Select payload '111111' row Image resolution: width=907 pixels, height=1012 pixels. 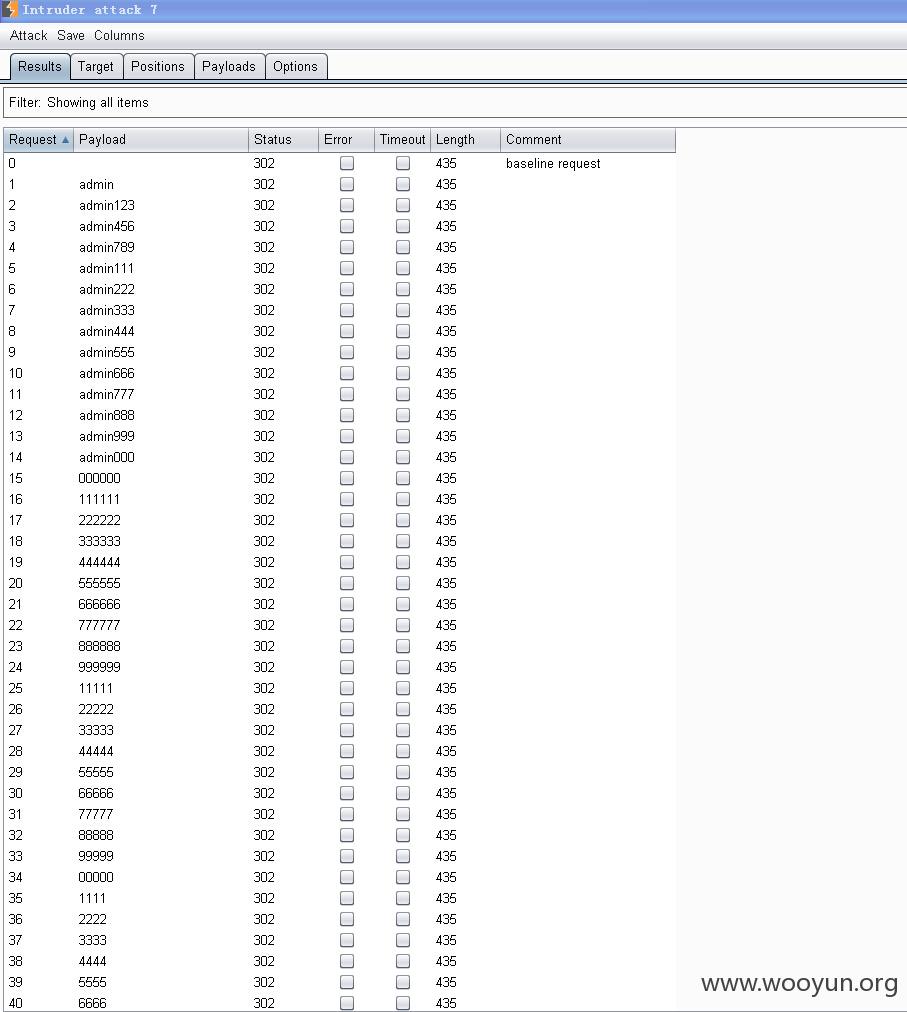pyautogui.click(x=99, y=499)
